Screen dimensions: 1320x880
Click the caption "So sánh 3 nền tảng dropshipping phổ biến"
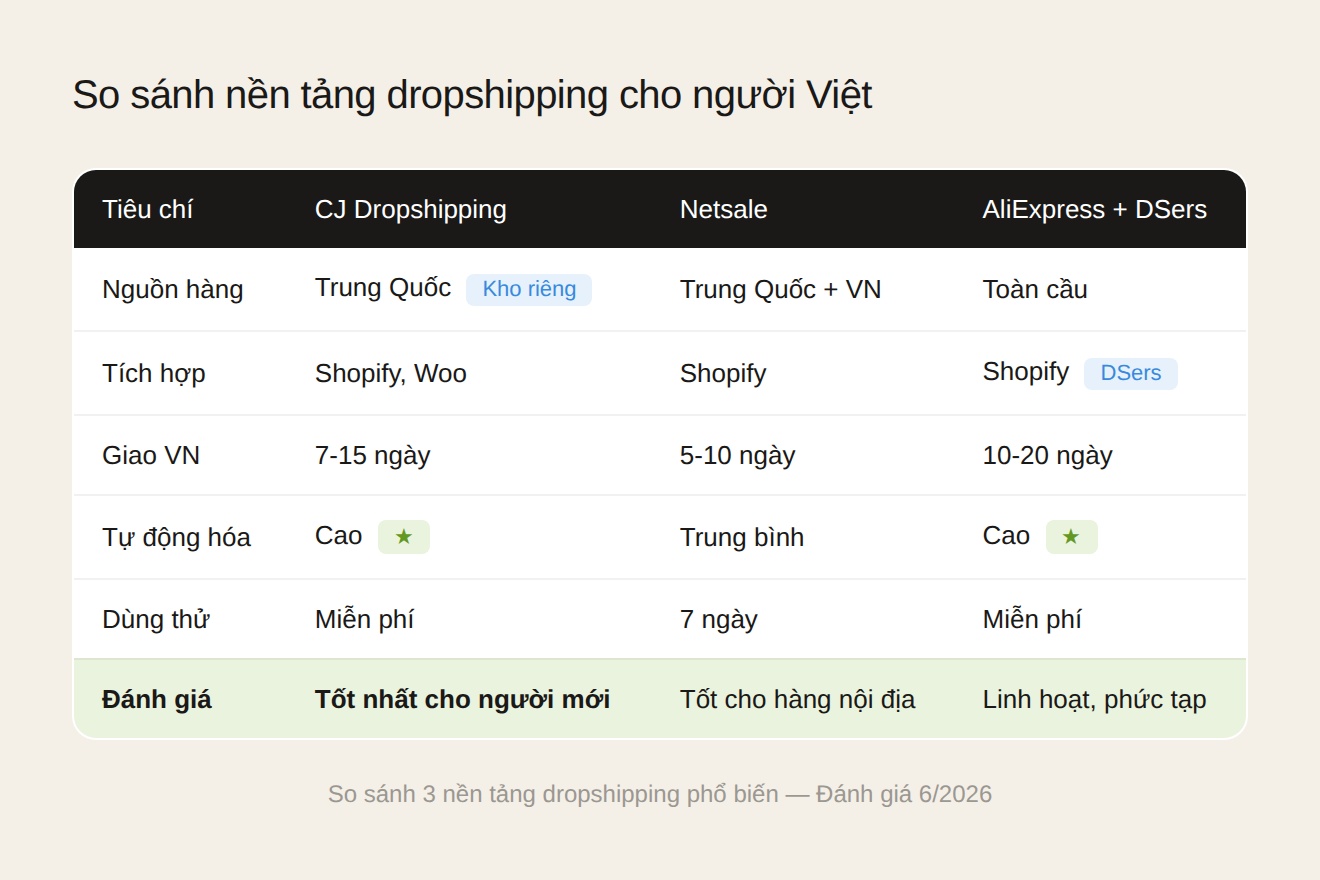tap(553, 794)
